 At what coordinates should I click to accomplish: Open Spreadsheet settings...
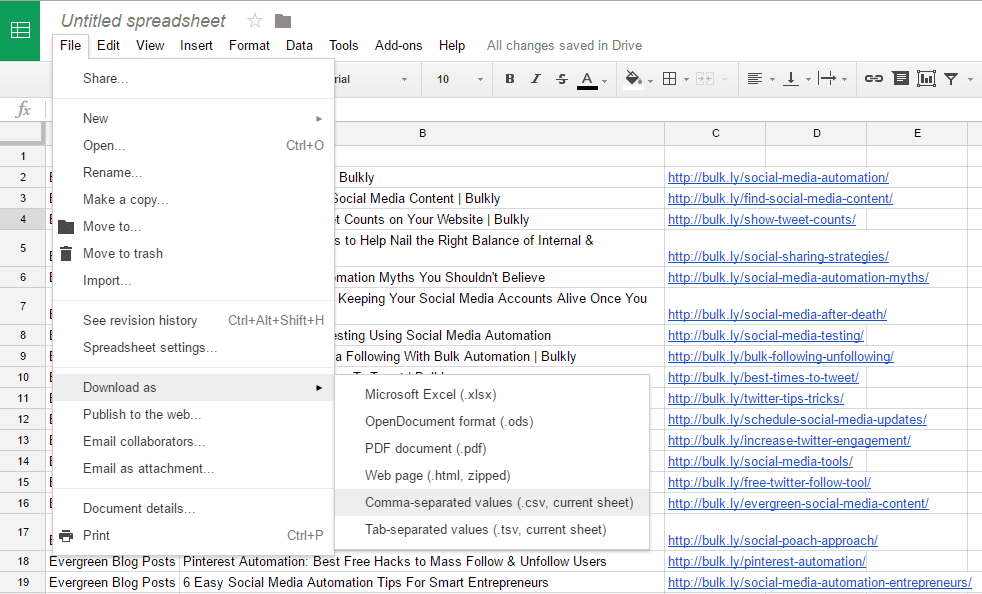point(194,347)
